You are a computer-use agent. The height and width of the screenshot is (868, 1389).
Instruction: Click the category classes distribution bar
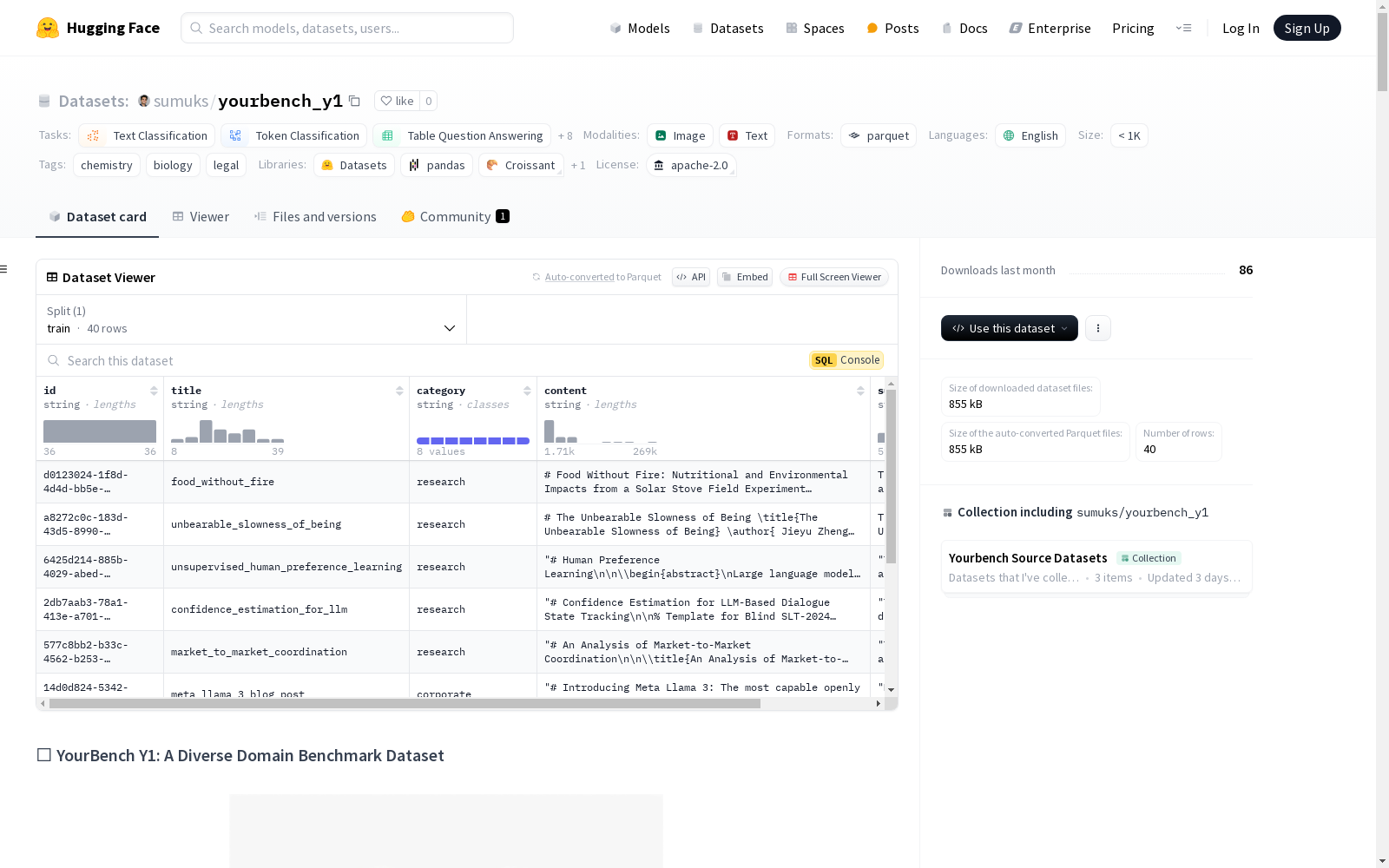[473, 441]
